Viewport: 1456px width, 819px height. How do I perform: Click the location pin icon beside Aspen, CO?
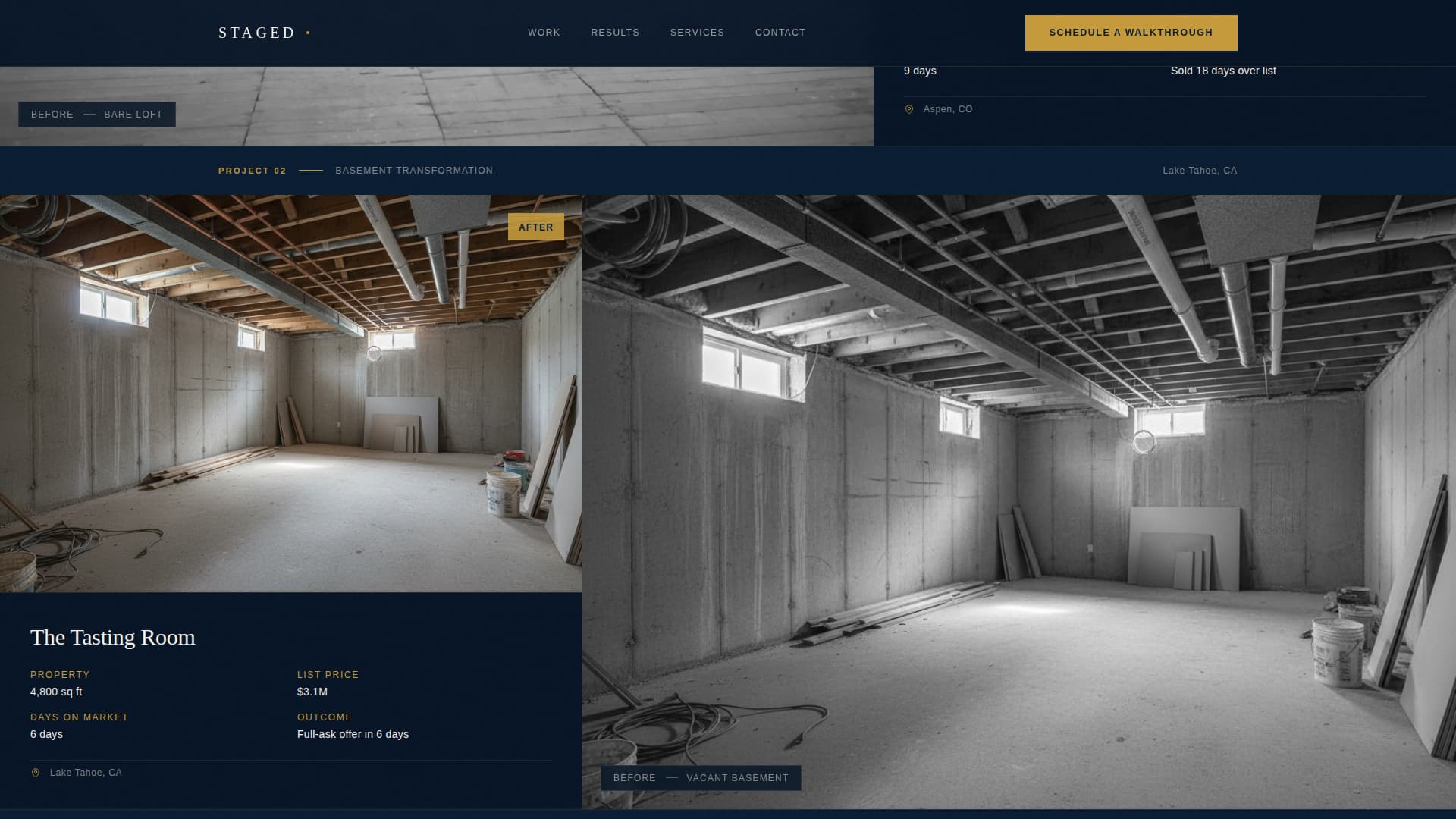coord(910,108)
